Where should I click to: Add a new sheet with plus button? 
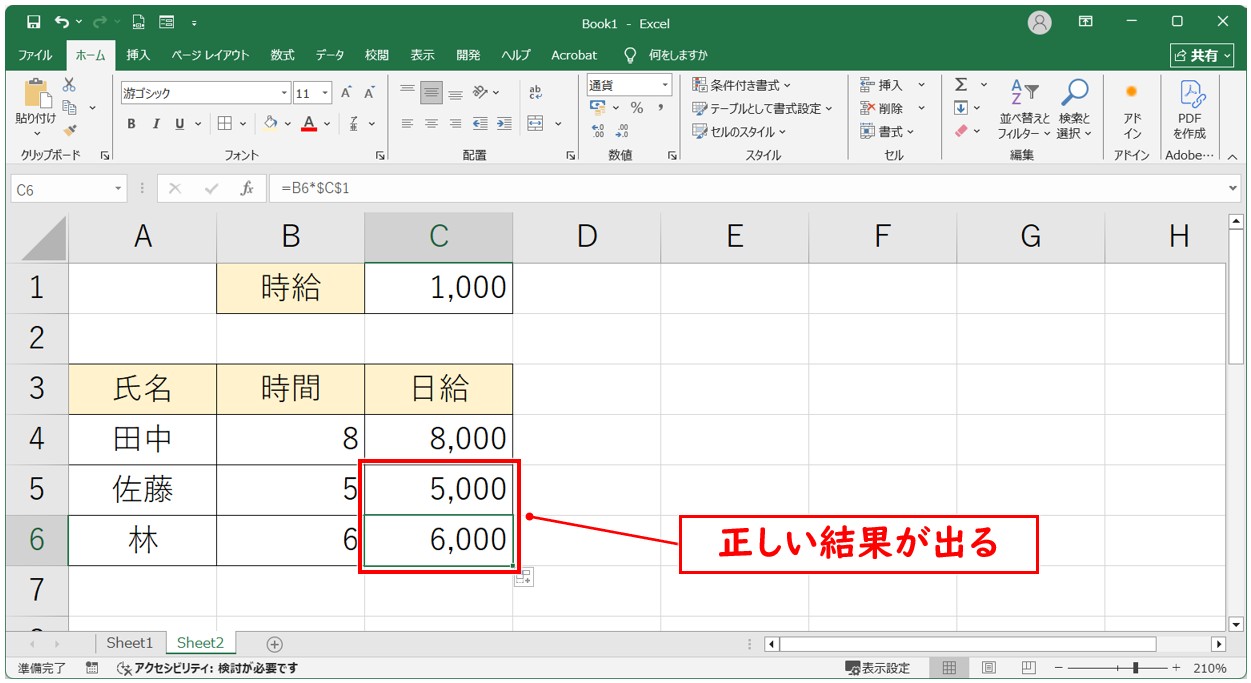point(275,644)
